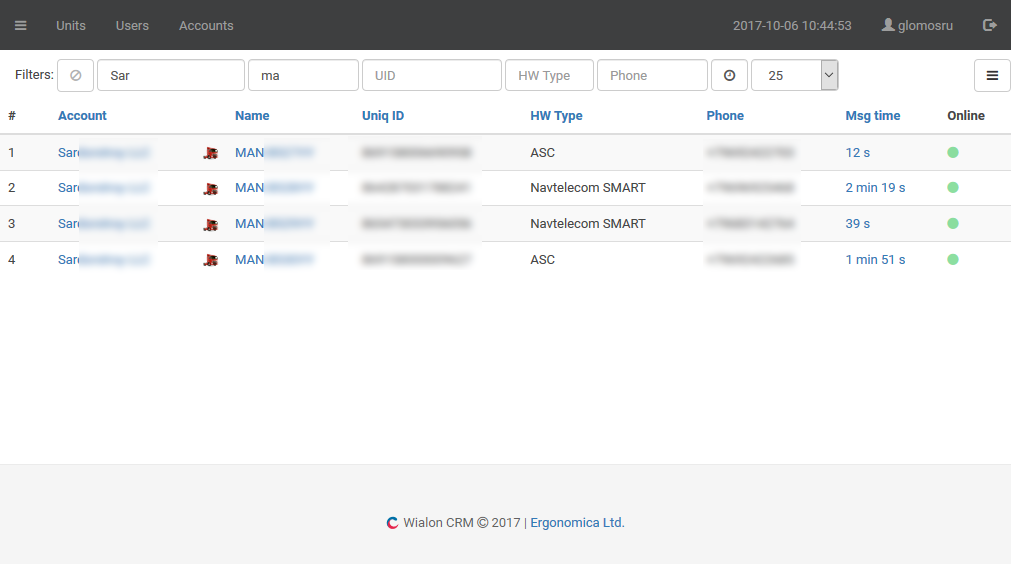
Task: Click the truck icon in row 4
Action: 210,260
